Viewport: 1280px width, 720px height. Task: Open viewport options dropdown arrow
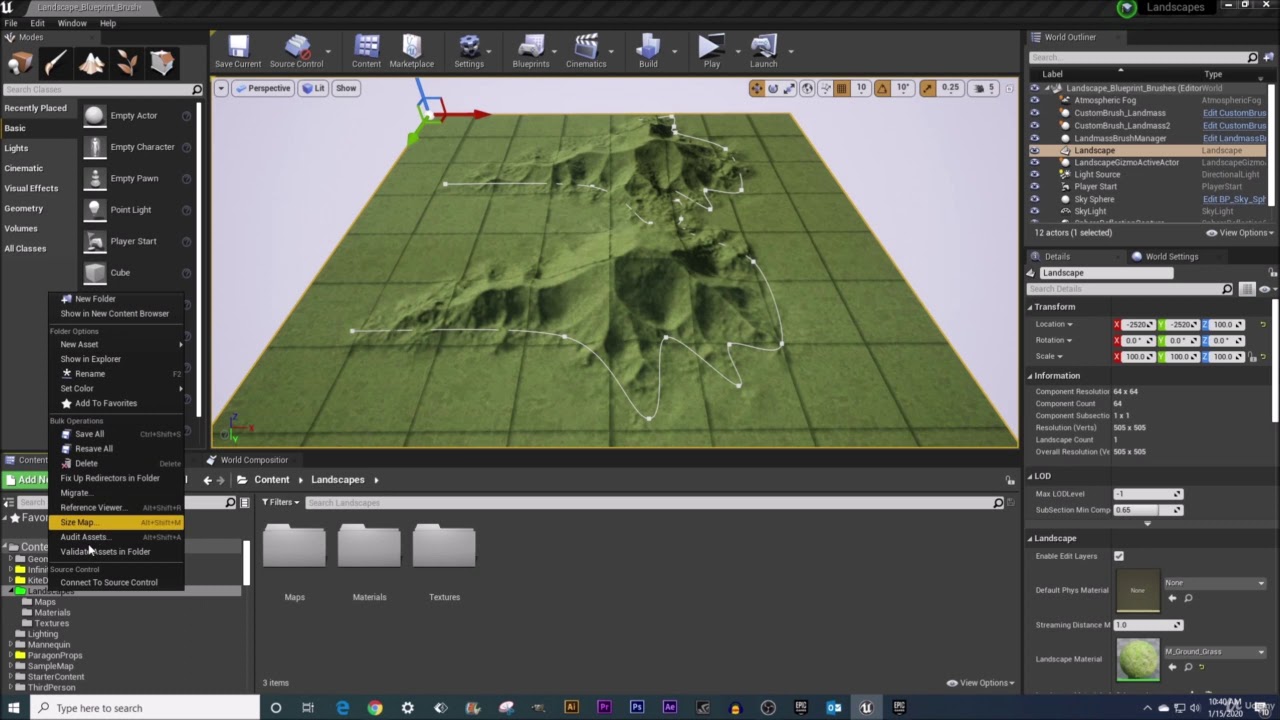[x=221, y=88]
